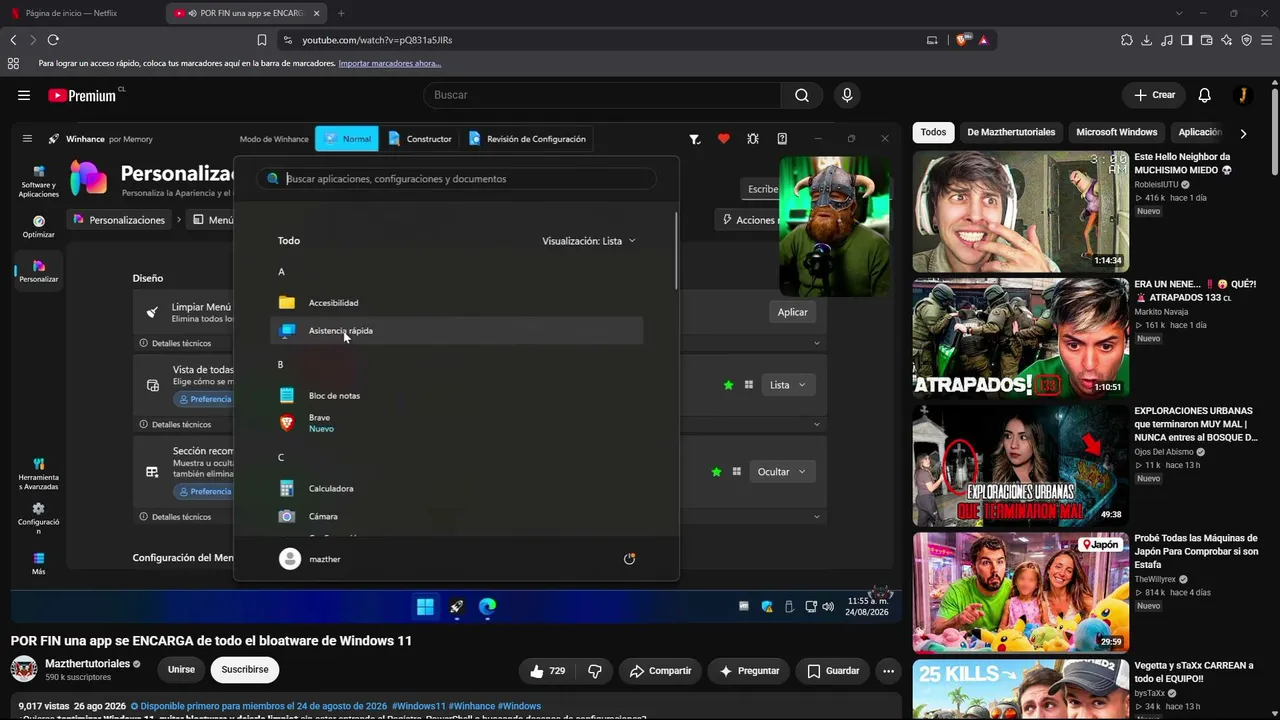Go to the YouTube Premium home logo

(83, 95)
